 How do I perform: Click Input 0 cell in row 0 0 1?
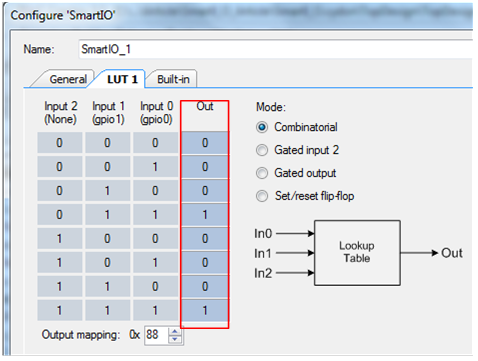pyautogui.click(x=155, y=167)
